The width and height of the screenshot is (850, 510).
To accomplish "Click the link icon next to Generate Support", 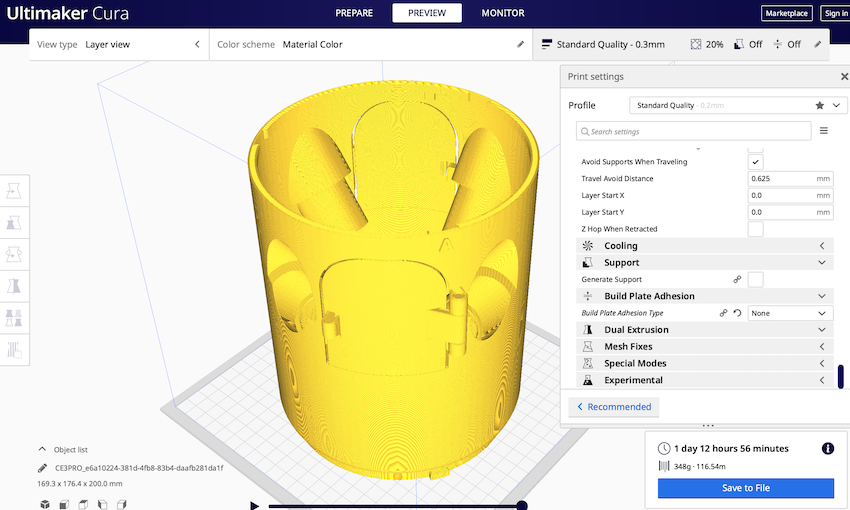I will pyautogui.click(x=737, y=280).
